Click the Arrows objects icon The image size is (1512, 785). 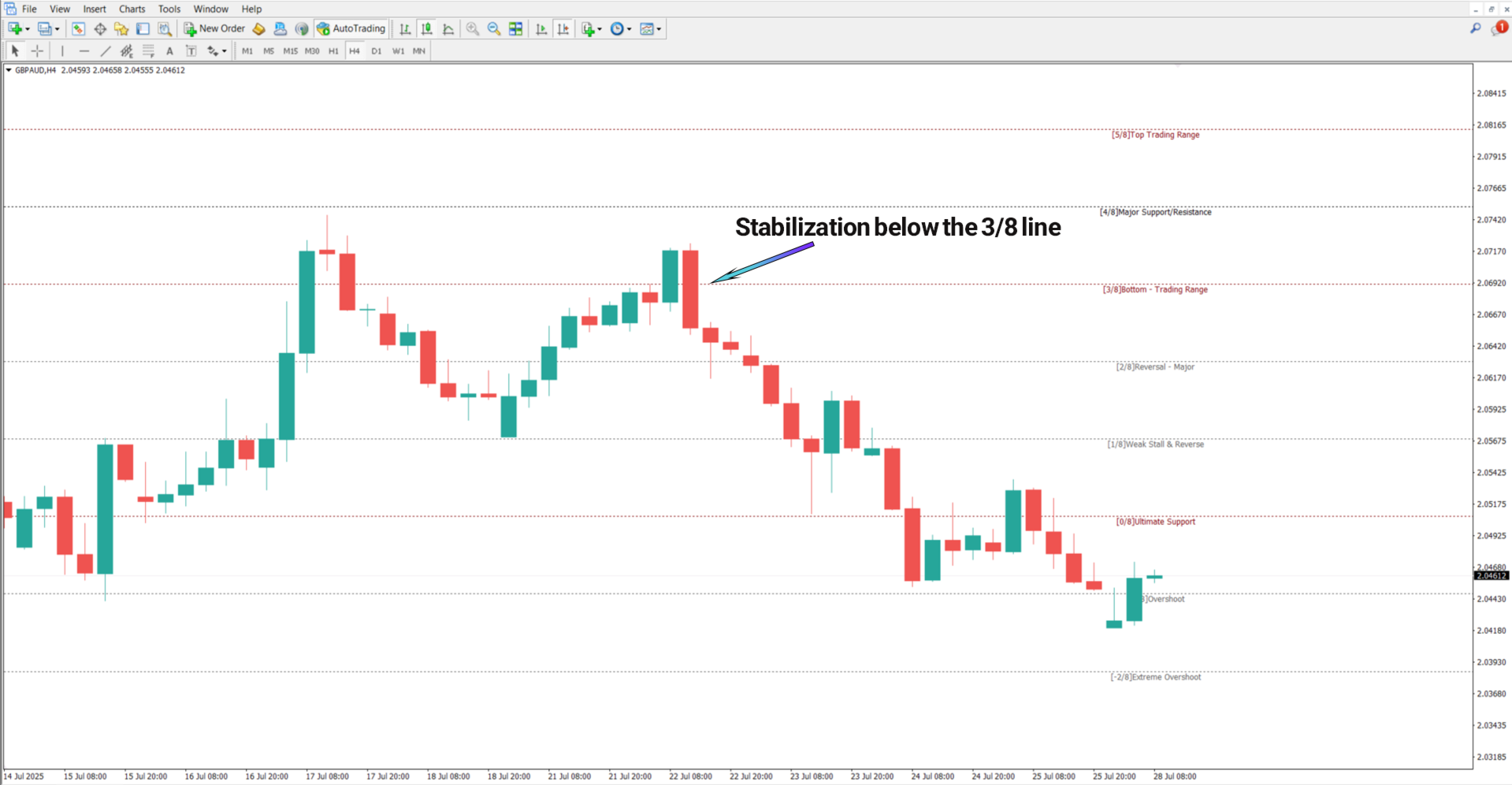click(212, 50)
